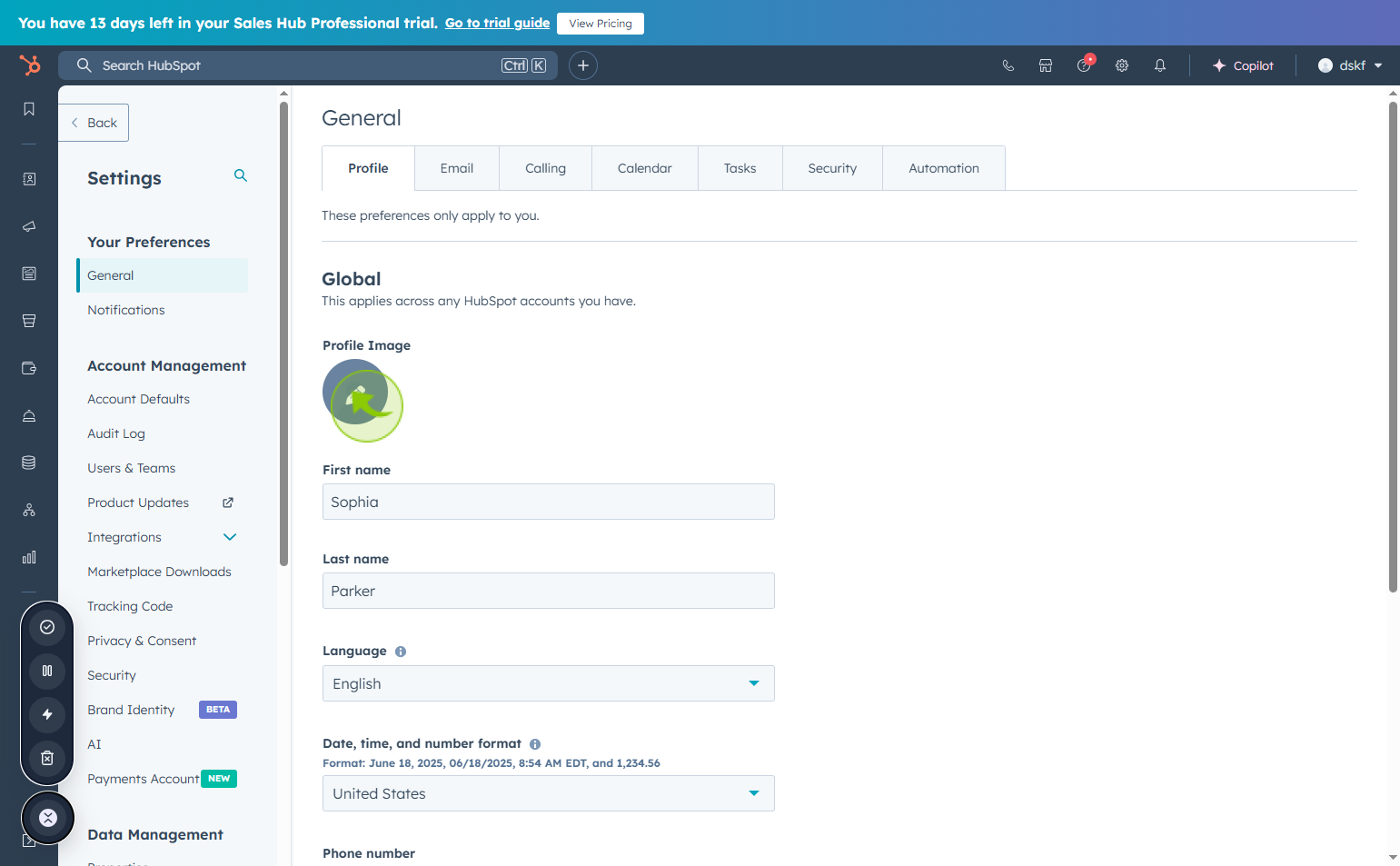Click the Language info tooltip icon
This screenshot has height=866, width=1400.
click(401, 652)
